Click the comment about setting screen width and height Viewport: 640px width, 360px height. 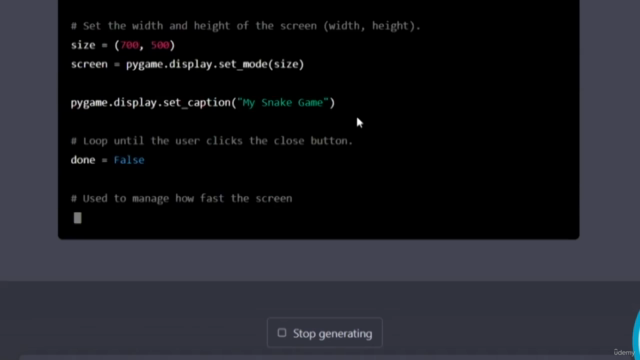(246, 26)
